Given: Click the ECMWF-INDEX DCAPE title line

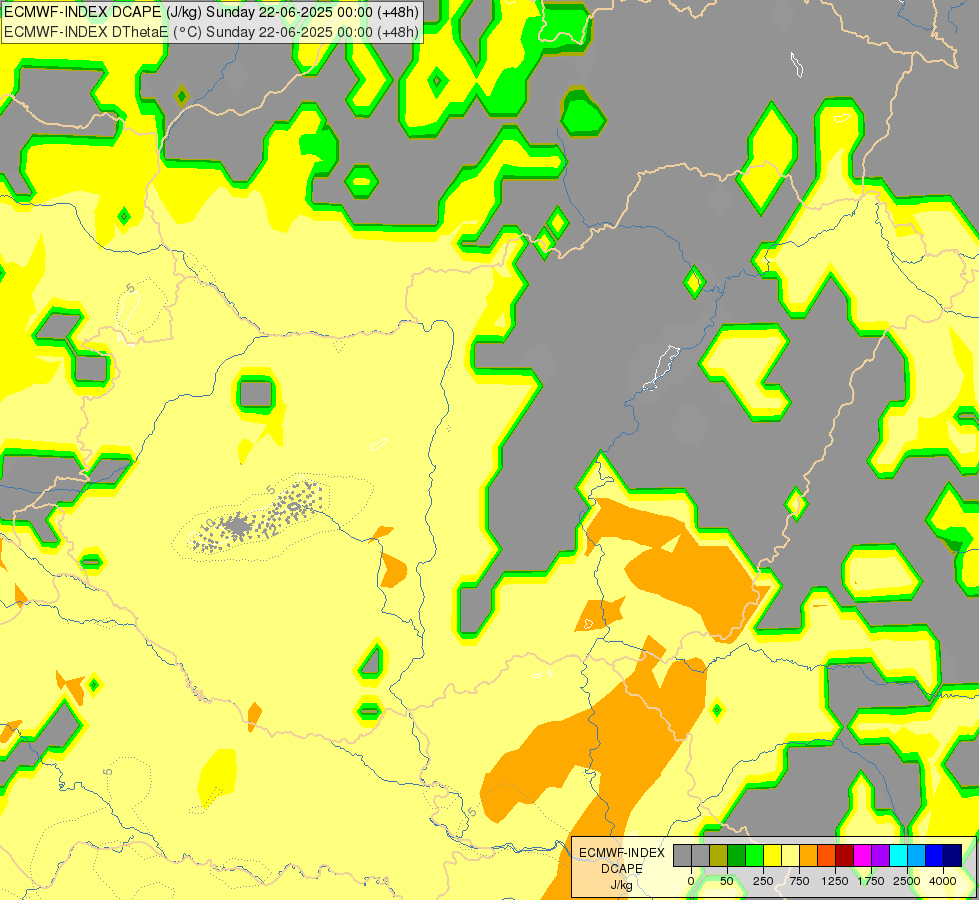Looking at the screenshot, I should [x=212, y=12].
